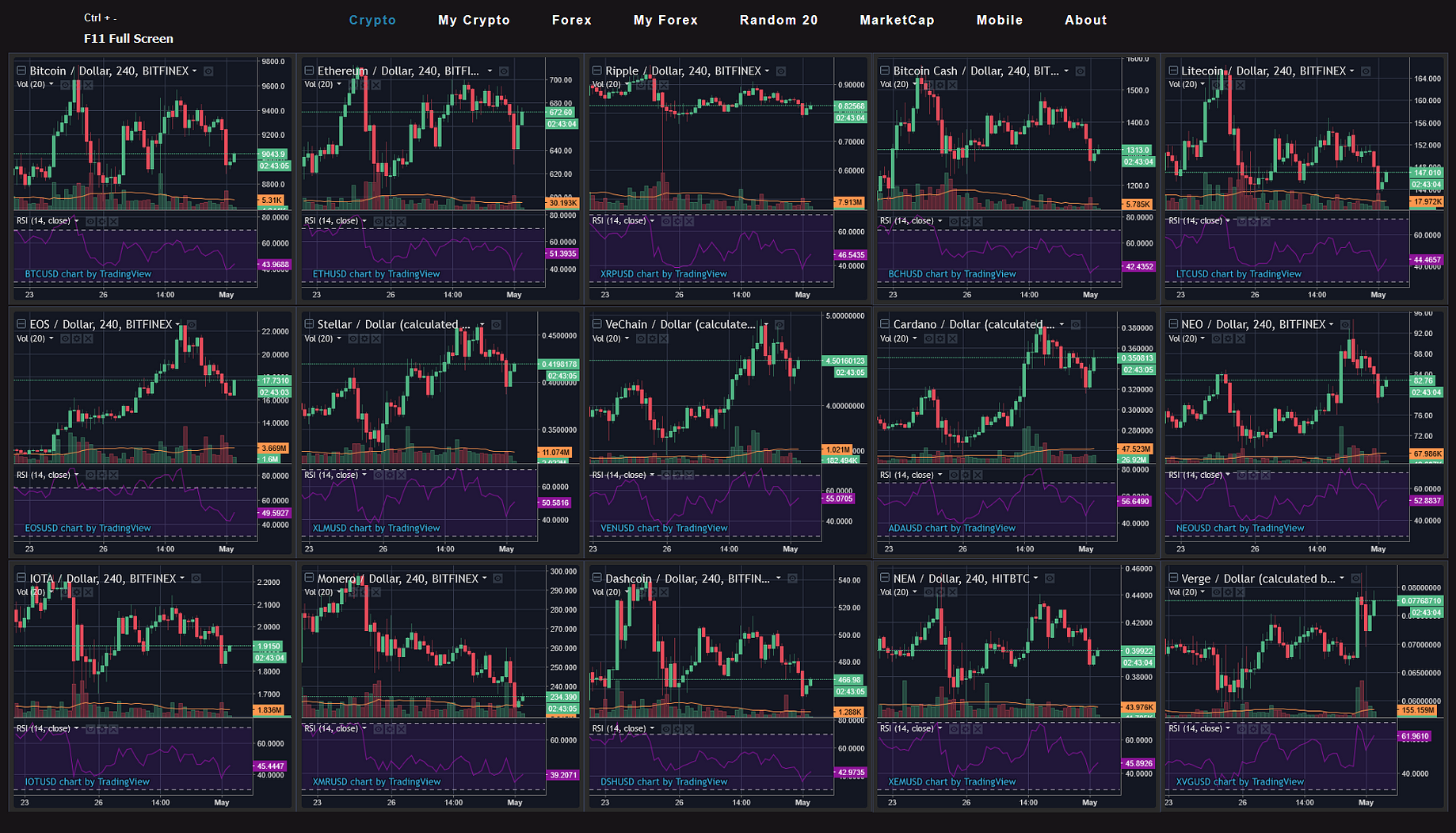
Task: Hide the Ethereum price series with its eye icon
Action: point(504,71)
